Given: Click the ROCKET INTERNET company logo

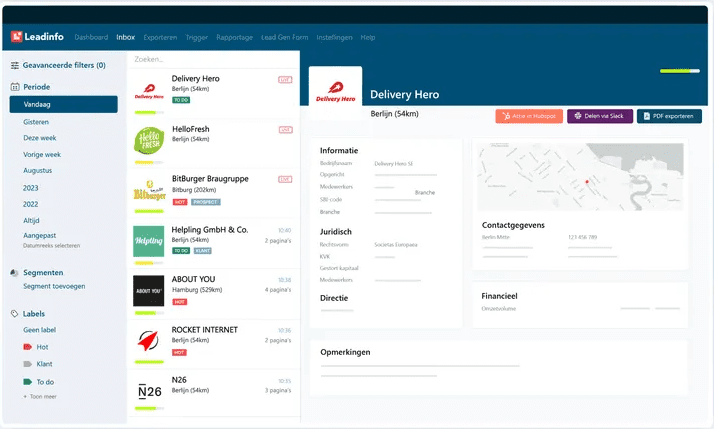Looking at the screenshot, I should (x=148, y=340).
